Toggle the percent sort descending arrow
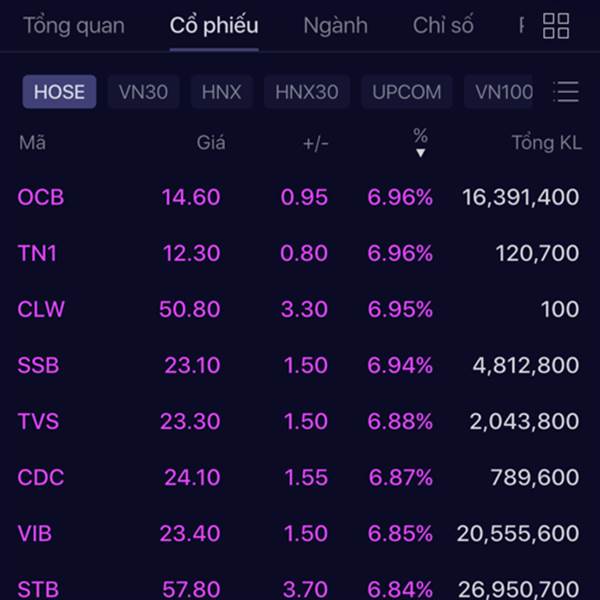This screenshot has height=600, width=600. (420, 153)
